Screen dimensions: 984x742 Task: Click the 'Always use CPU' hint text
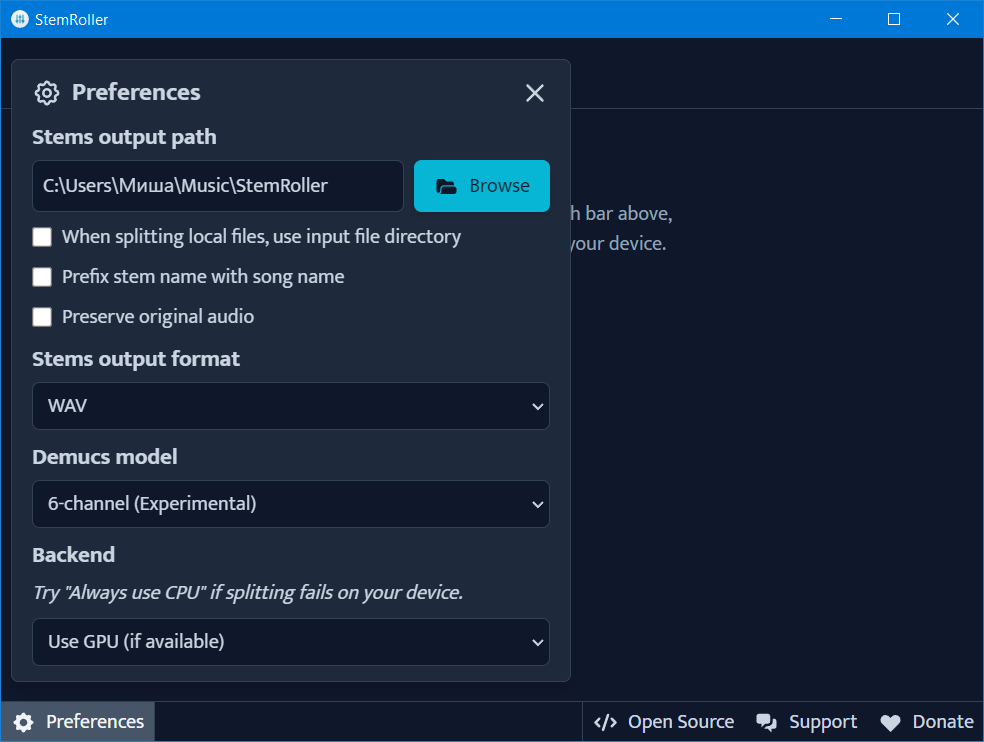[248, 593]
